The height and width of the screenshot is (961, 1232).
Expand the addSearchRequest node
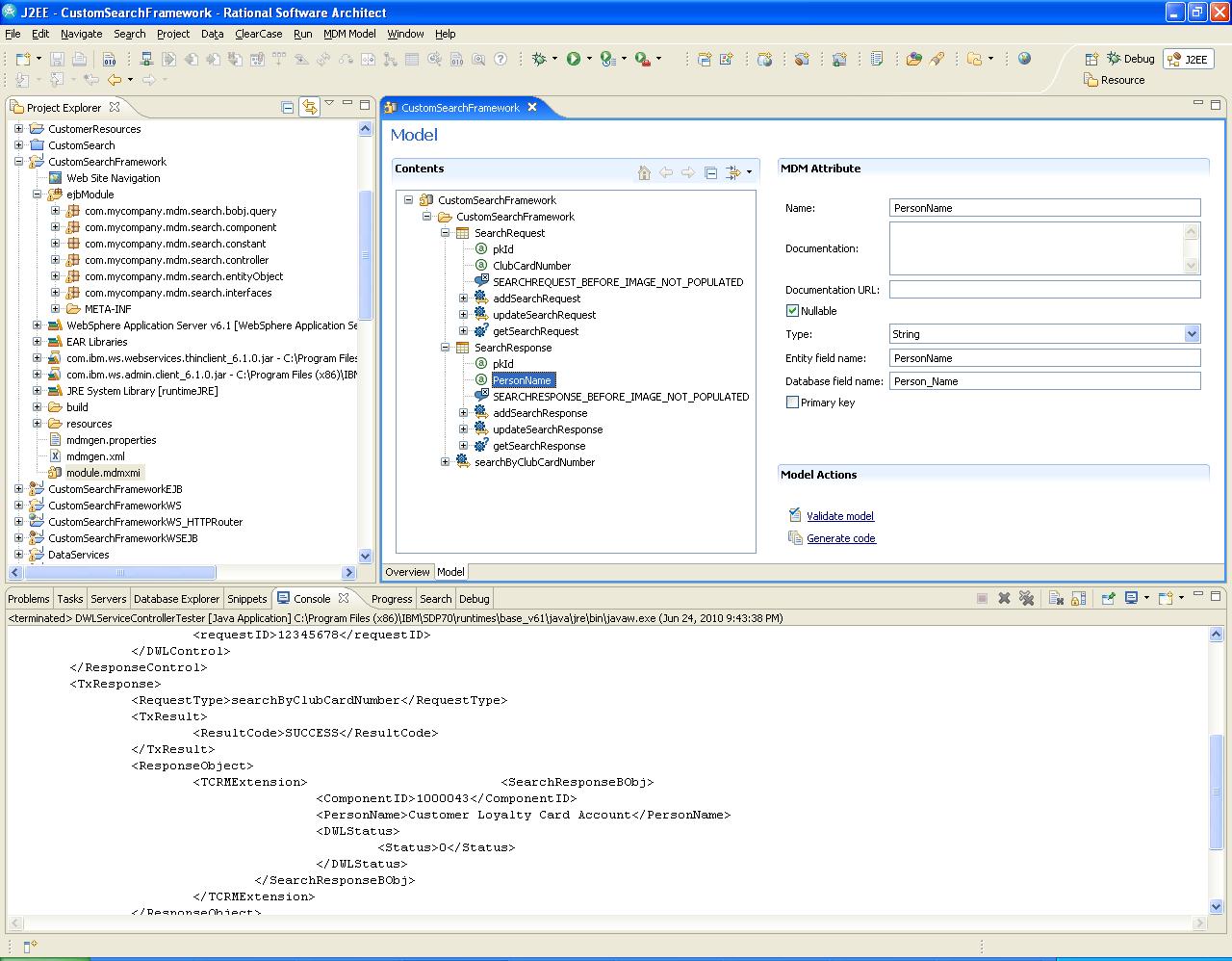click(x=463, y=299)
